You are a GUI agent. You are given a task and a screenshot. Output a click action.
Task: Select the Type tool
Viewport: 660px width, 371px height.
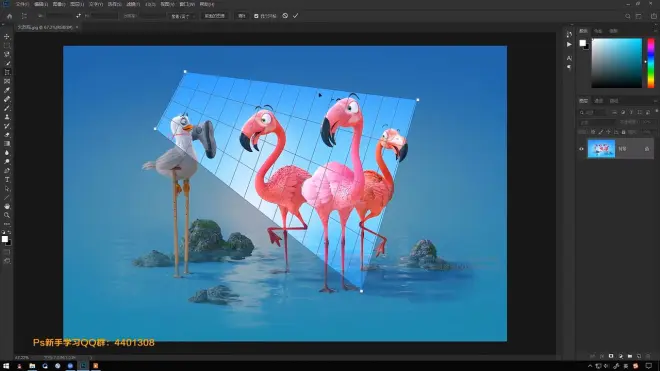tap(7, 179)
